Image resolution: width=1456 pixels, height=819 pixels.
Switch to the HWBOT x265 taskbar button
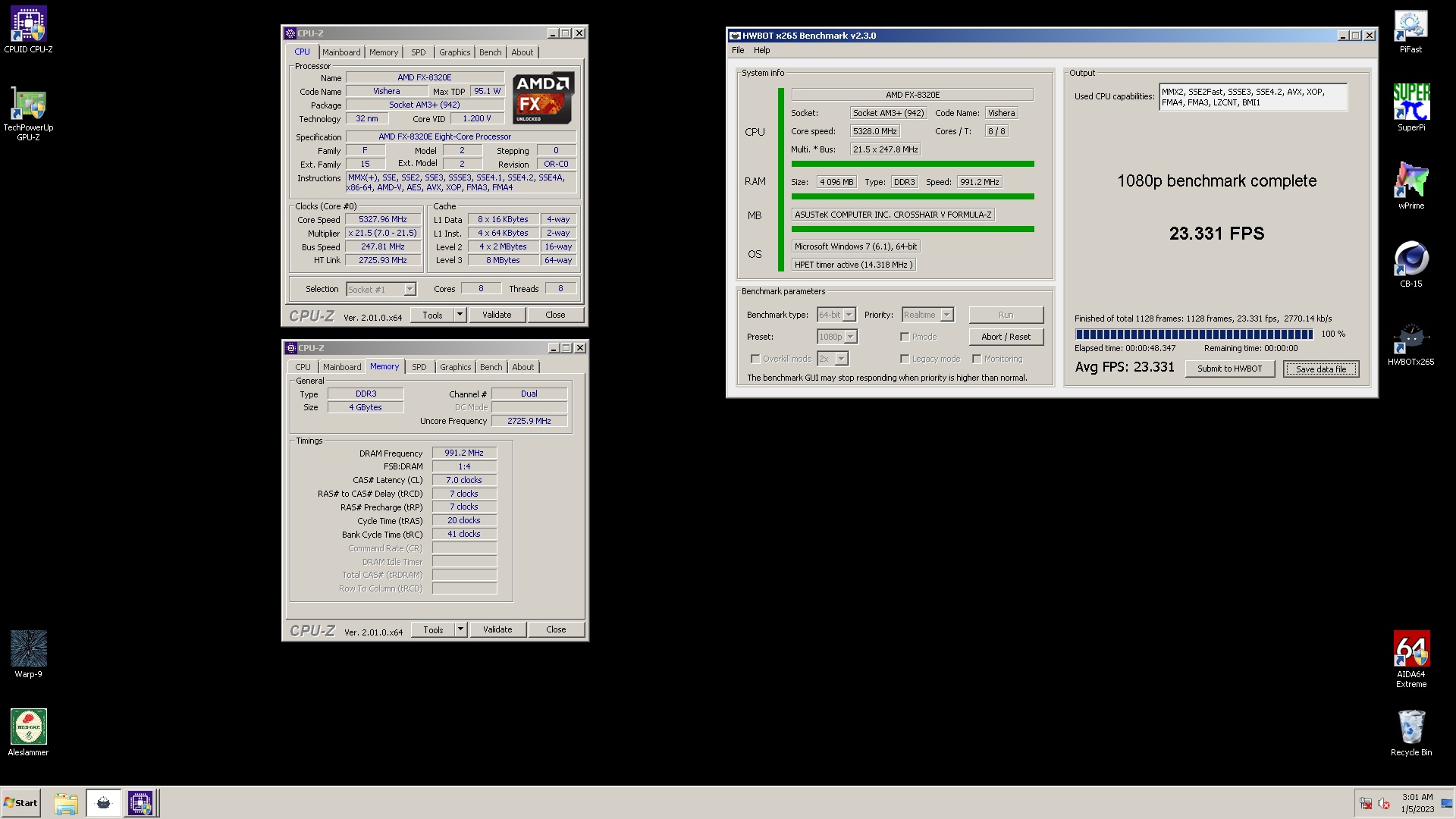(104, 803)
